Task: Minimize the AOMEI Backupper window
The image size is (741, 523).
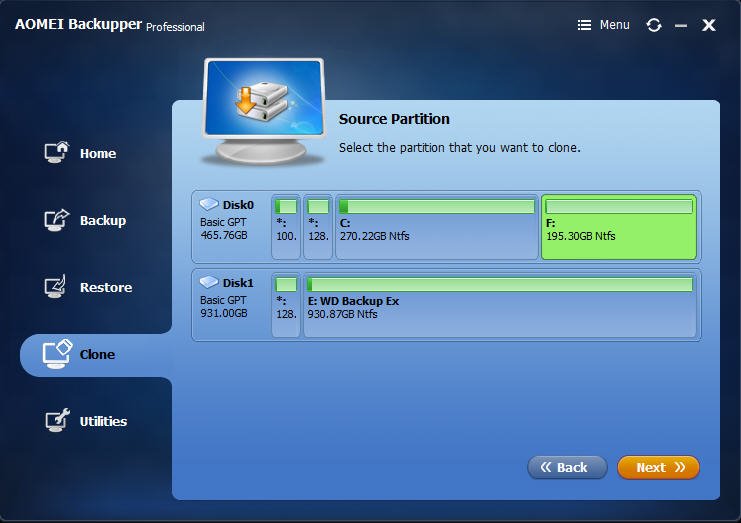Action: pyautogui.click(x=681, y=26)
